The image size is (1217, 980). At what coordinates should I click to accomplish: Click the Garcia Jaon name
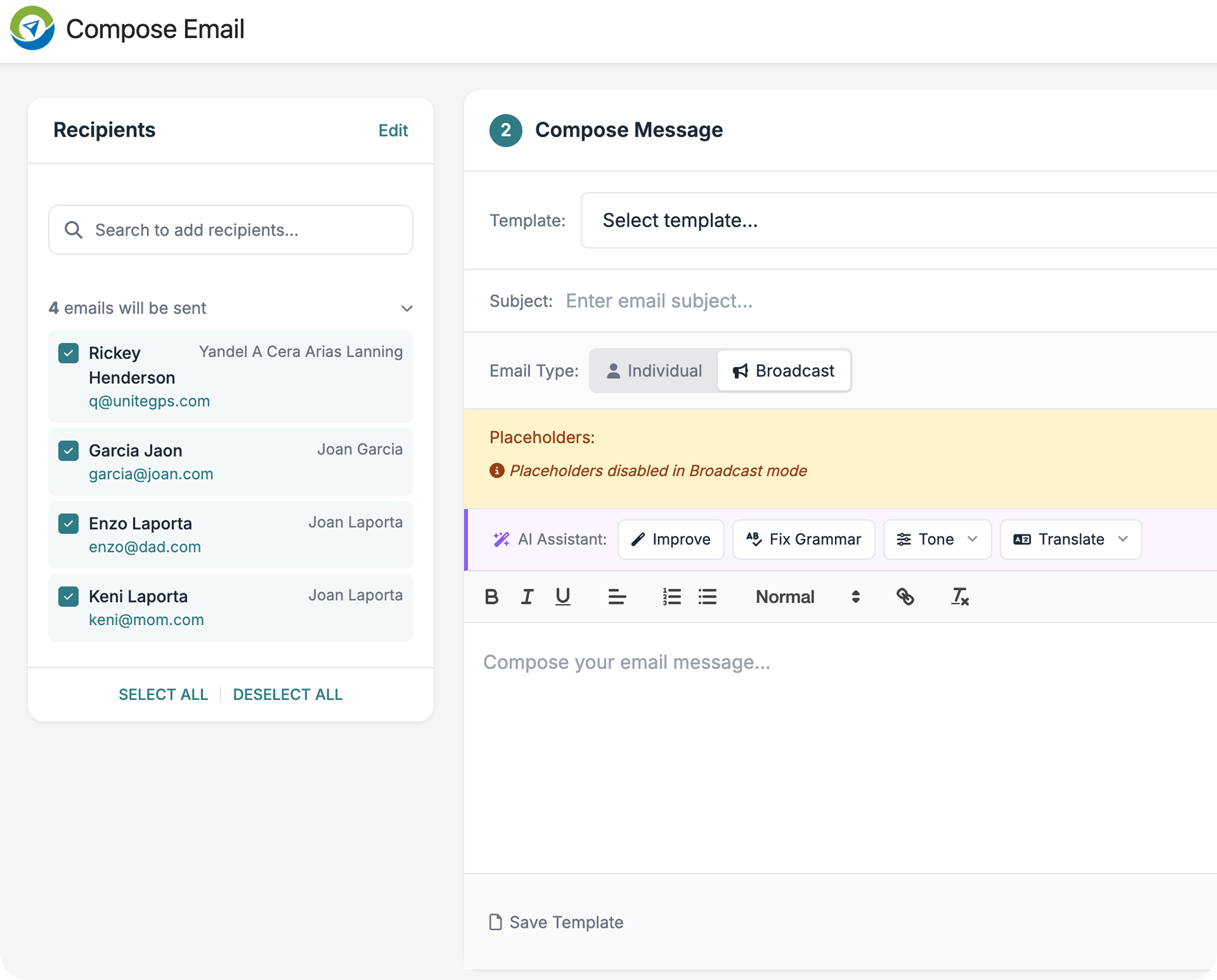point(135,450)
